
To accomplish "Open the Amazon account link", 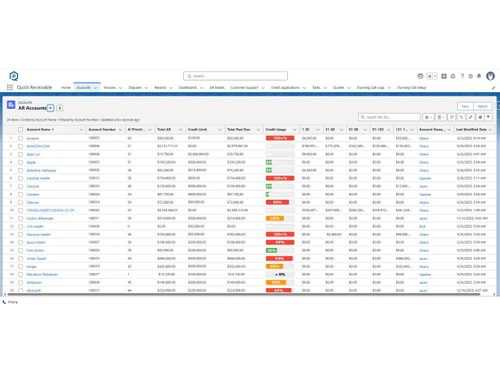I will click(33, 138).
